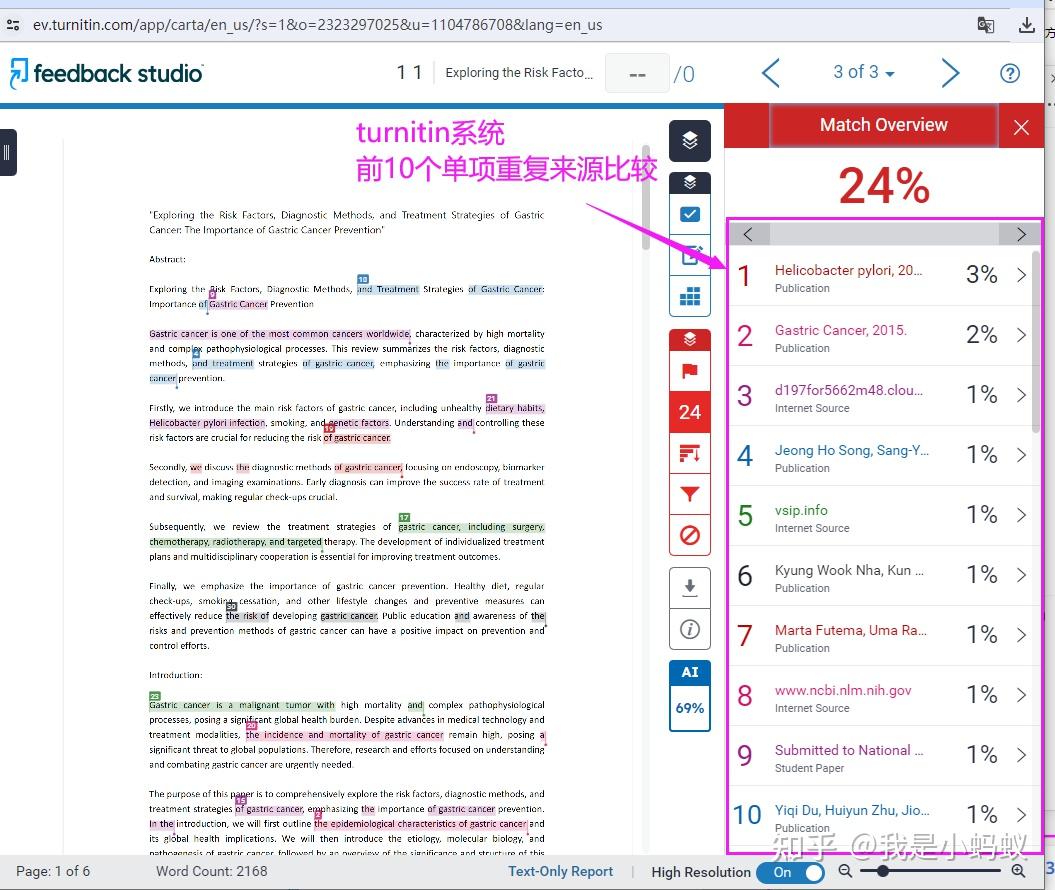Click the Gastric Cancer, 2015 source link
Screen dimensions: 1055x890
click(840, 330)
